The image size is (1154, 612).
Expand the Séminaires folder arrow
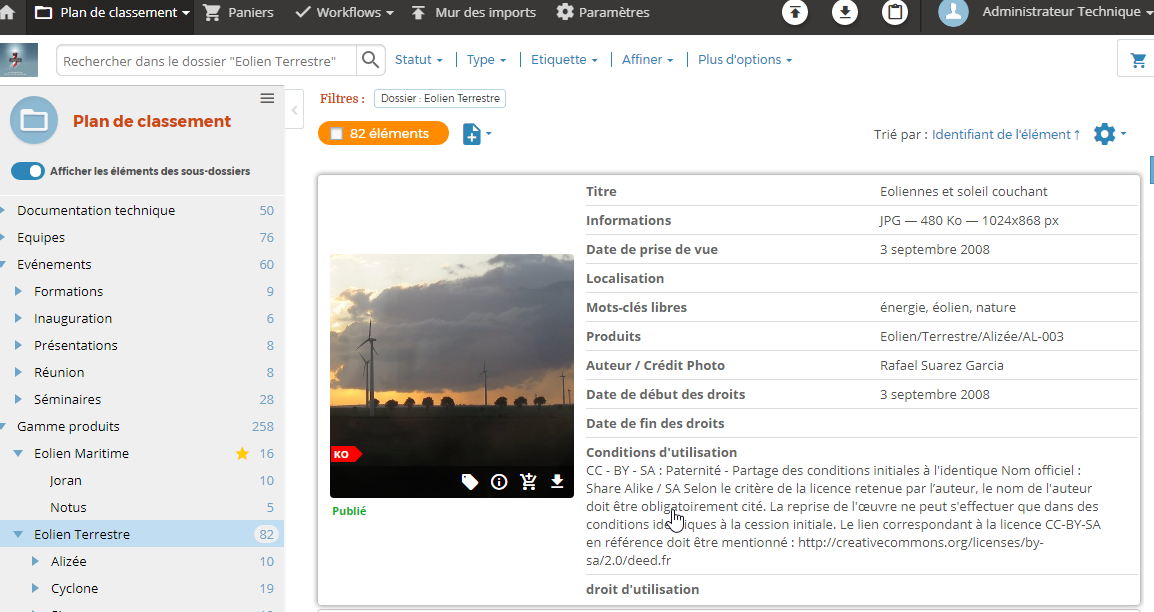point(18,399)
